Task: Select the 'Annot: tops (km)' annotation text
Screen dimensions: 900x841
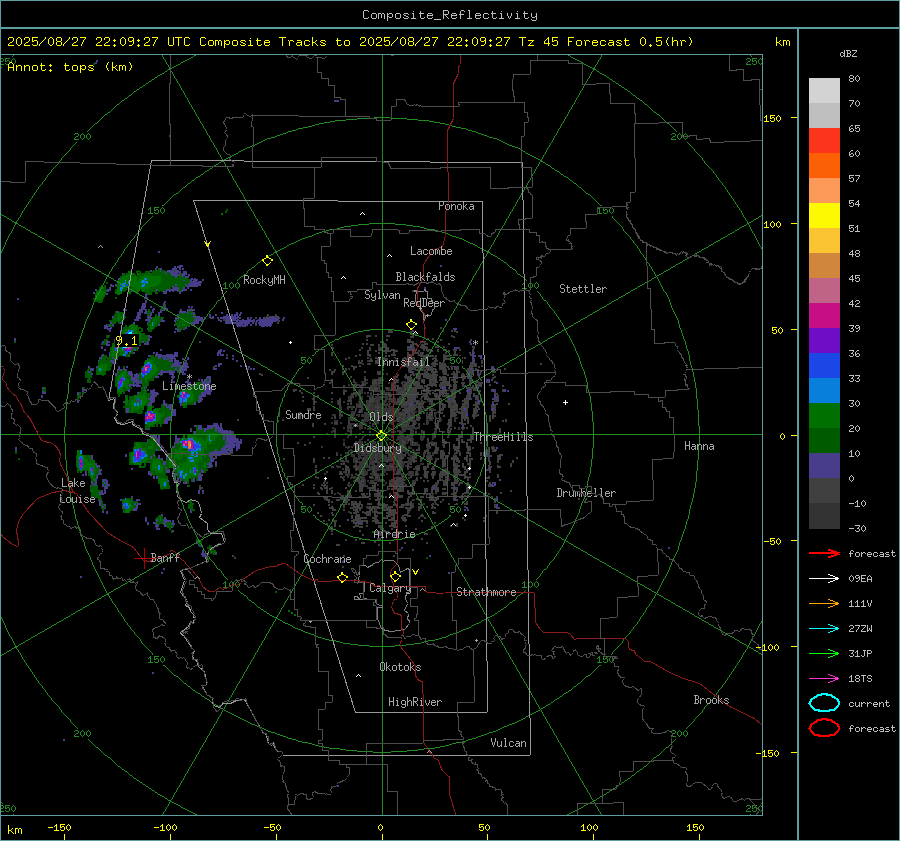Action: coord(70,67)
